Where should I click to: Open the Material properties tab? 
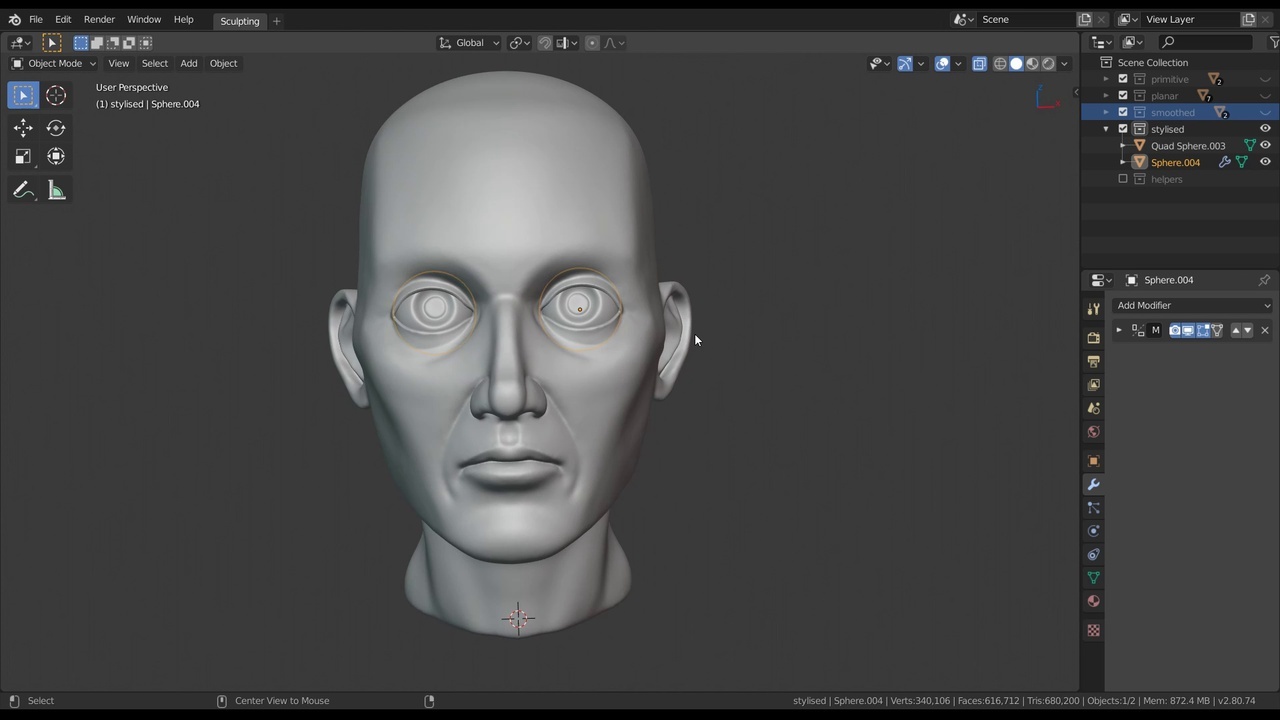(1093, 601)
